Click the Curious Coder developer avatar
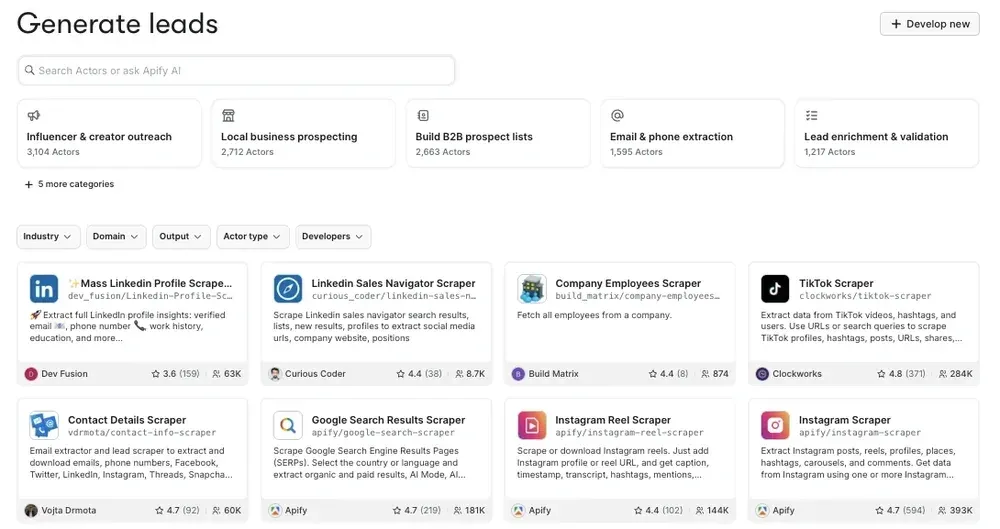 tap(275, 374)
